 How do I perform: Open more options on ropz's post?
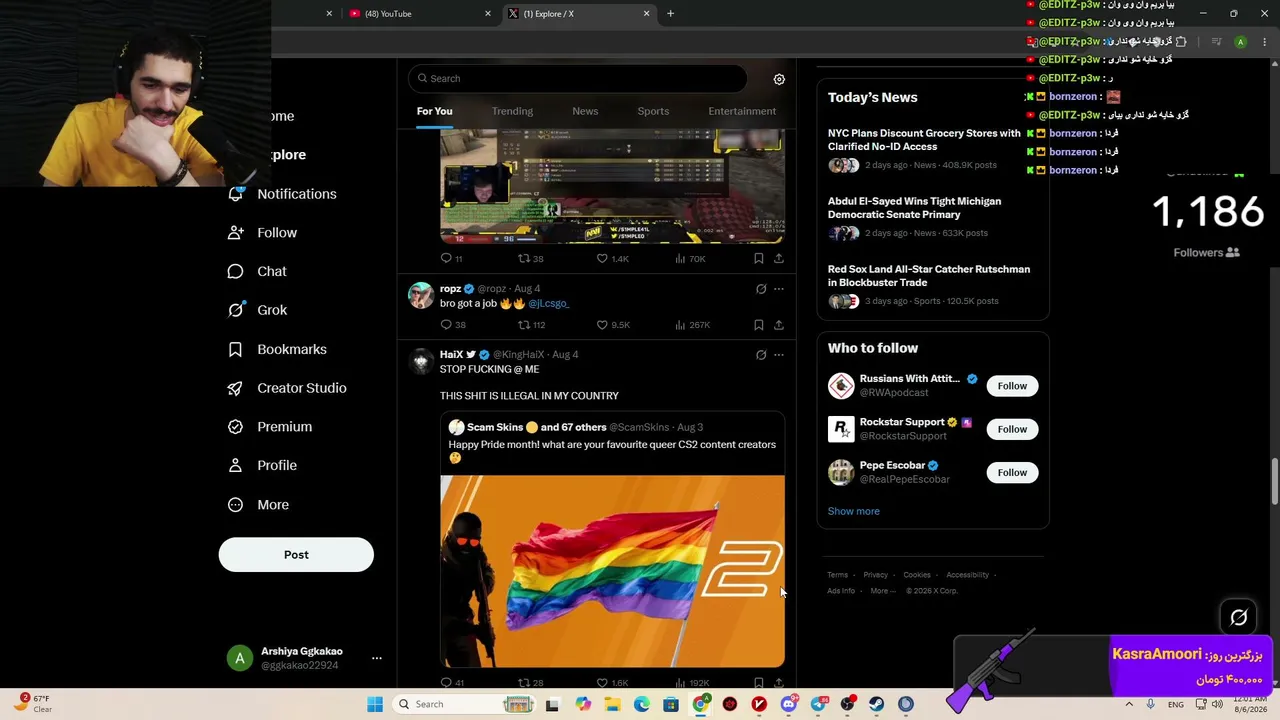click(779, 289)
